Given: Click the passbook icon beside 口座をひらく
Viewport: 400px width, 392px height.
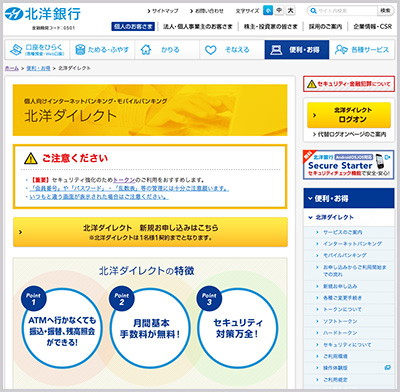Looking at the screenshot, I should (16, 50).
